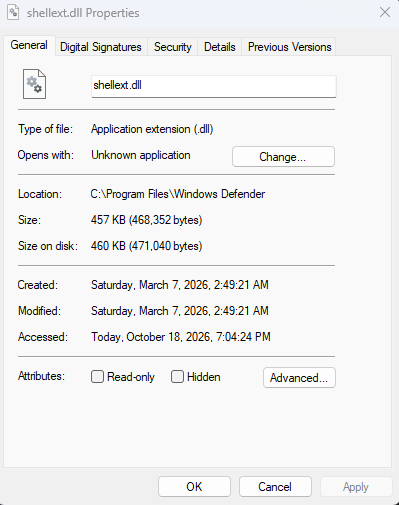Click the file Size value text

click(x=146, y=220)
